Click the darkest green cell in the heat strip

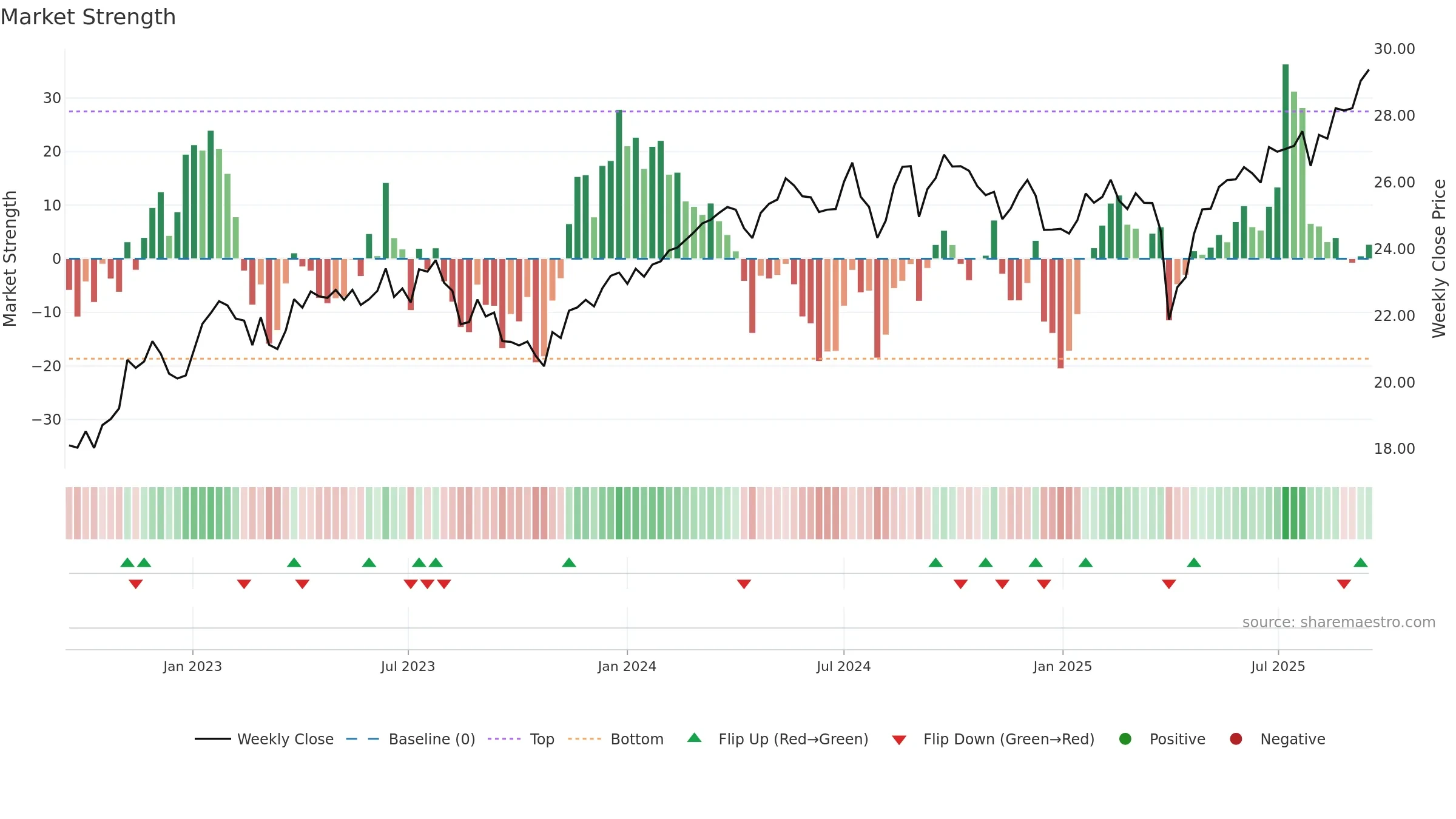[1286, 513]
